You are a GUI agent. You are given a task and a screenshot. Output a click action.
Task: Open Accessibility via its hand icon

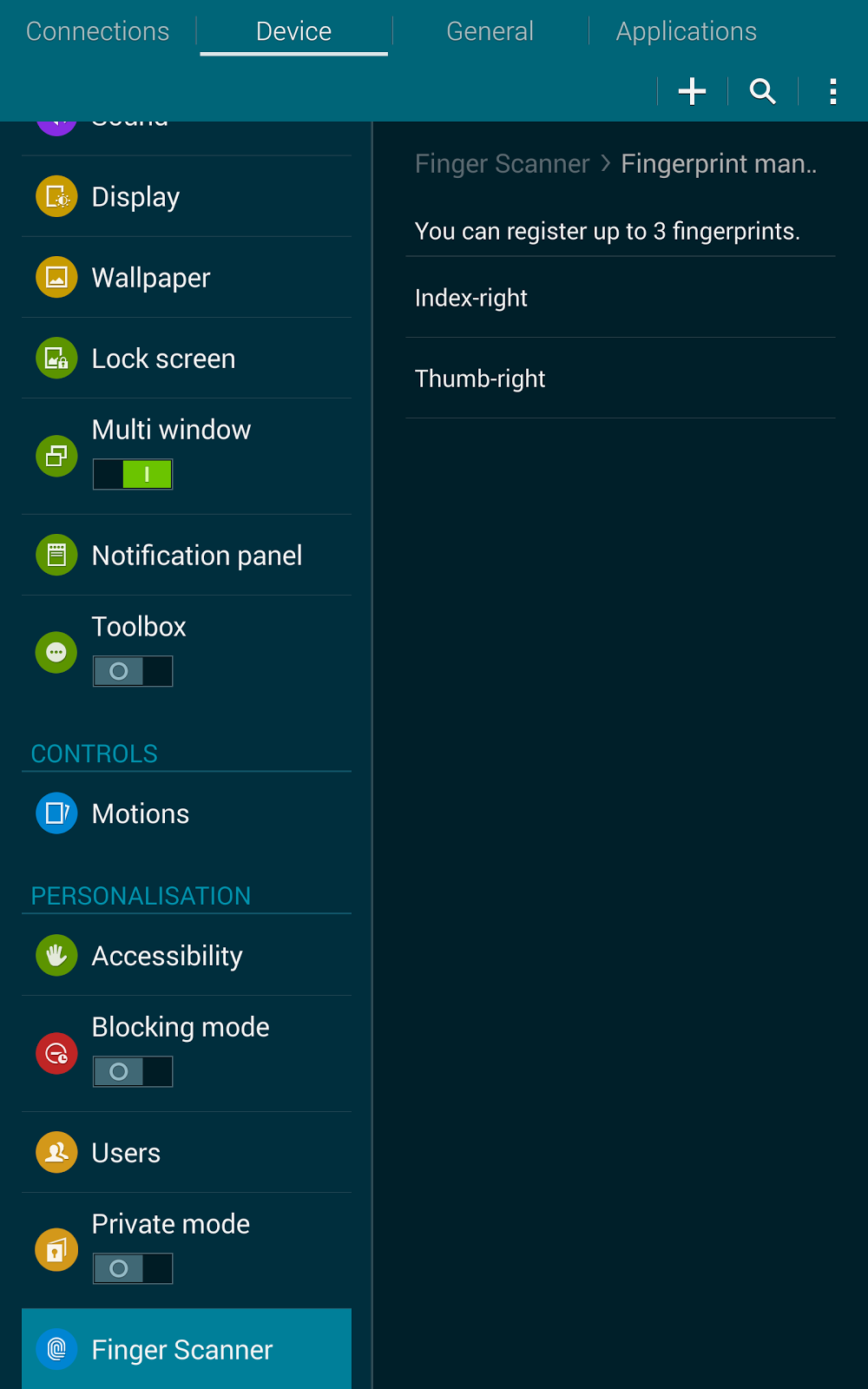coord(56,956)
